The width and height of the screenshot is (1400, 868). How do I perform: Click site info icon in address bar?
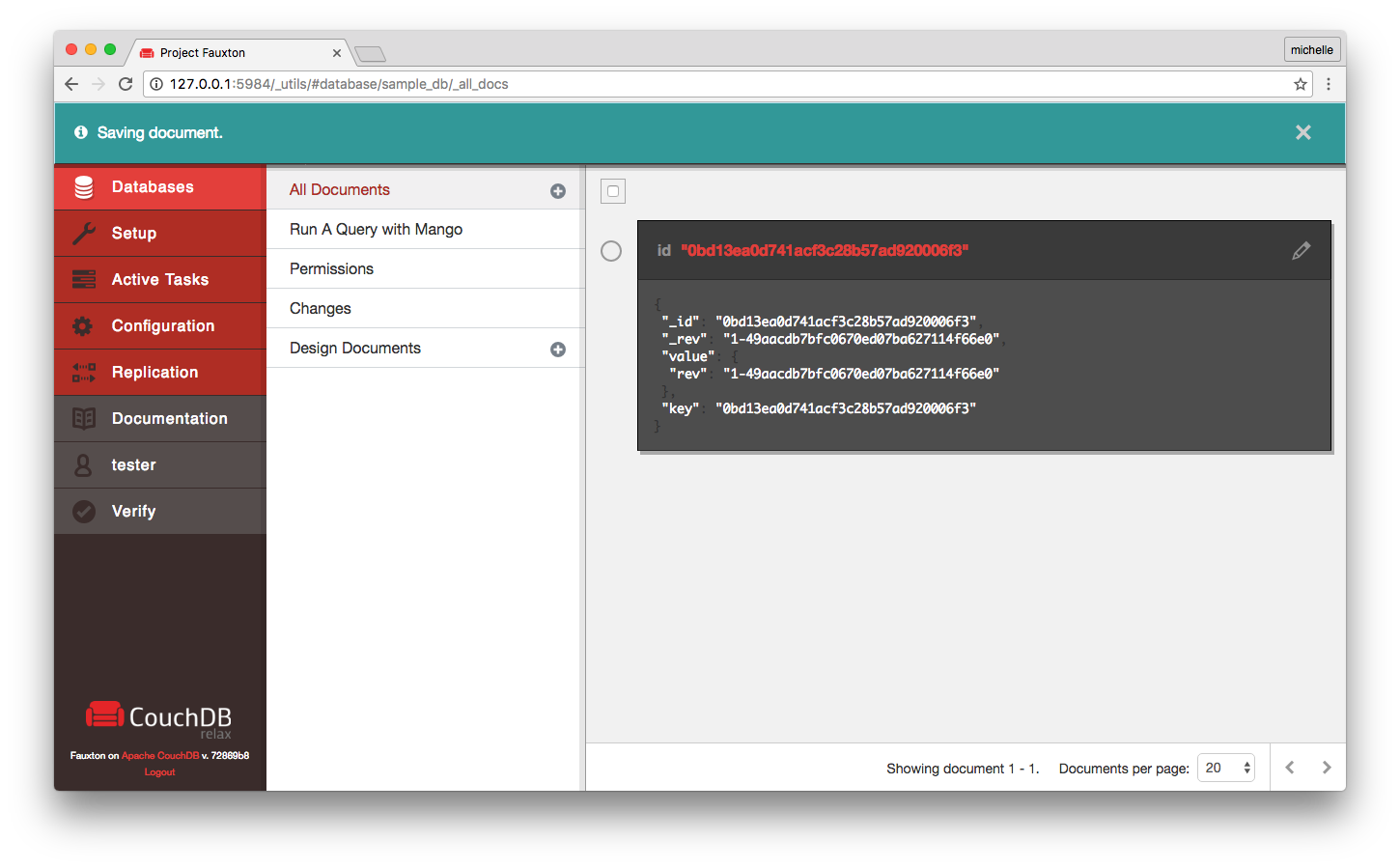coord(156,84)
